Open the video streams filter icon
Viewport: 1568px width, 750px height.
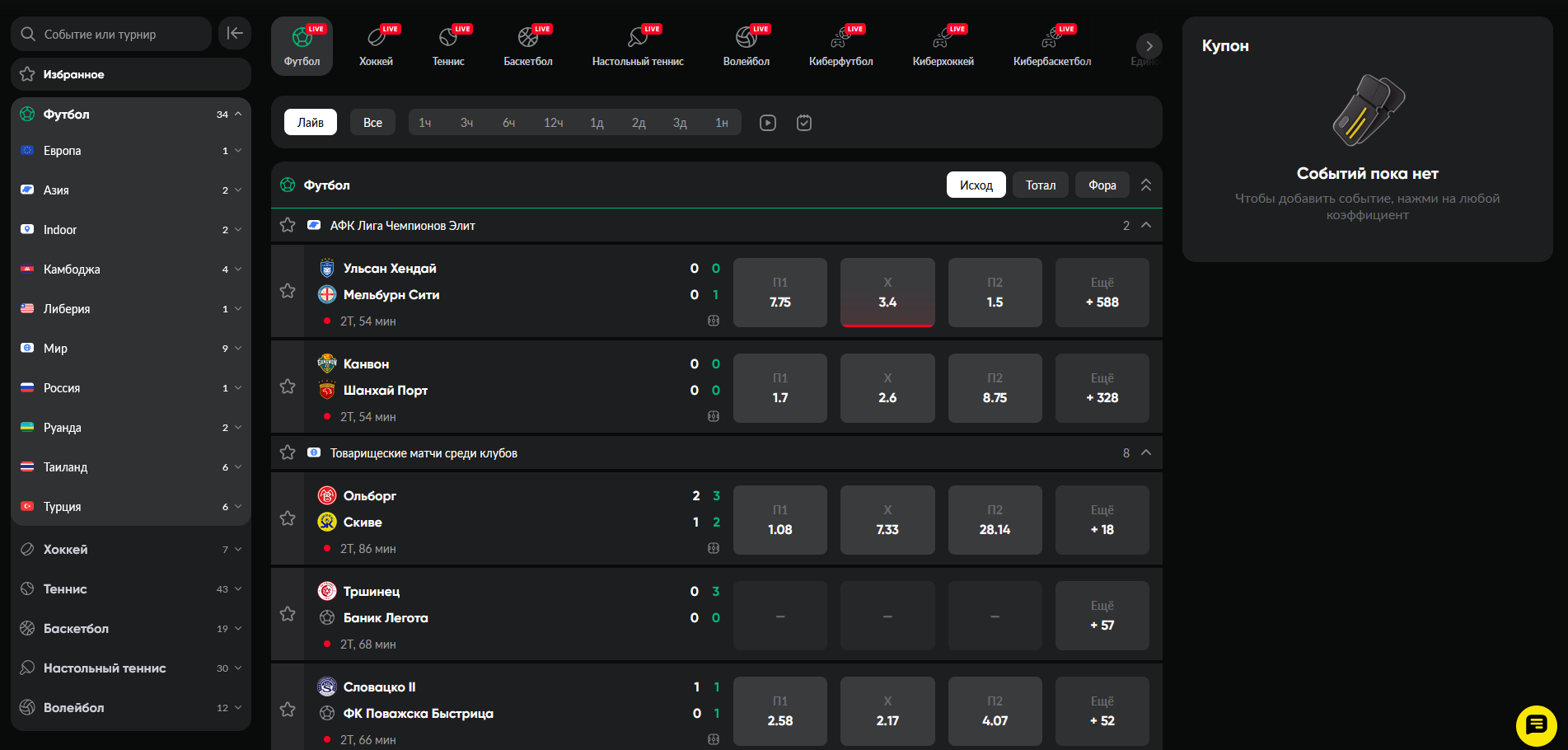[x=767, y=122]
